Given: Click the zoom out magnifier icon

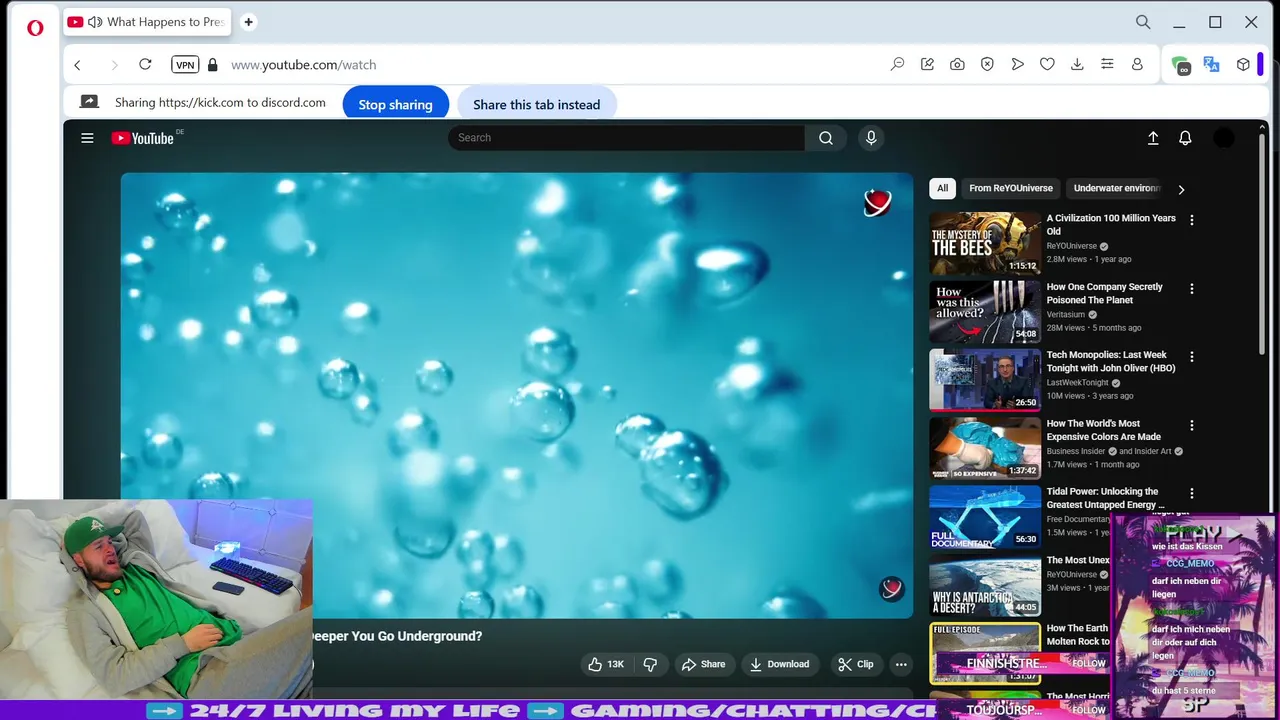Looking at the screenshot, I should (x=897, y=65).
